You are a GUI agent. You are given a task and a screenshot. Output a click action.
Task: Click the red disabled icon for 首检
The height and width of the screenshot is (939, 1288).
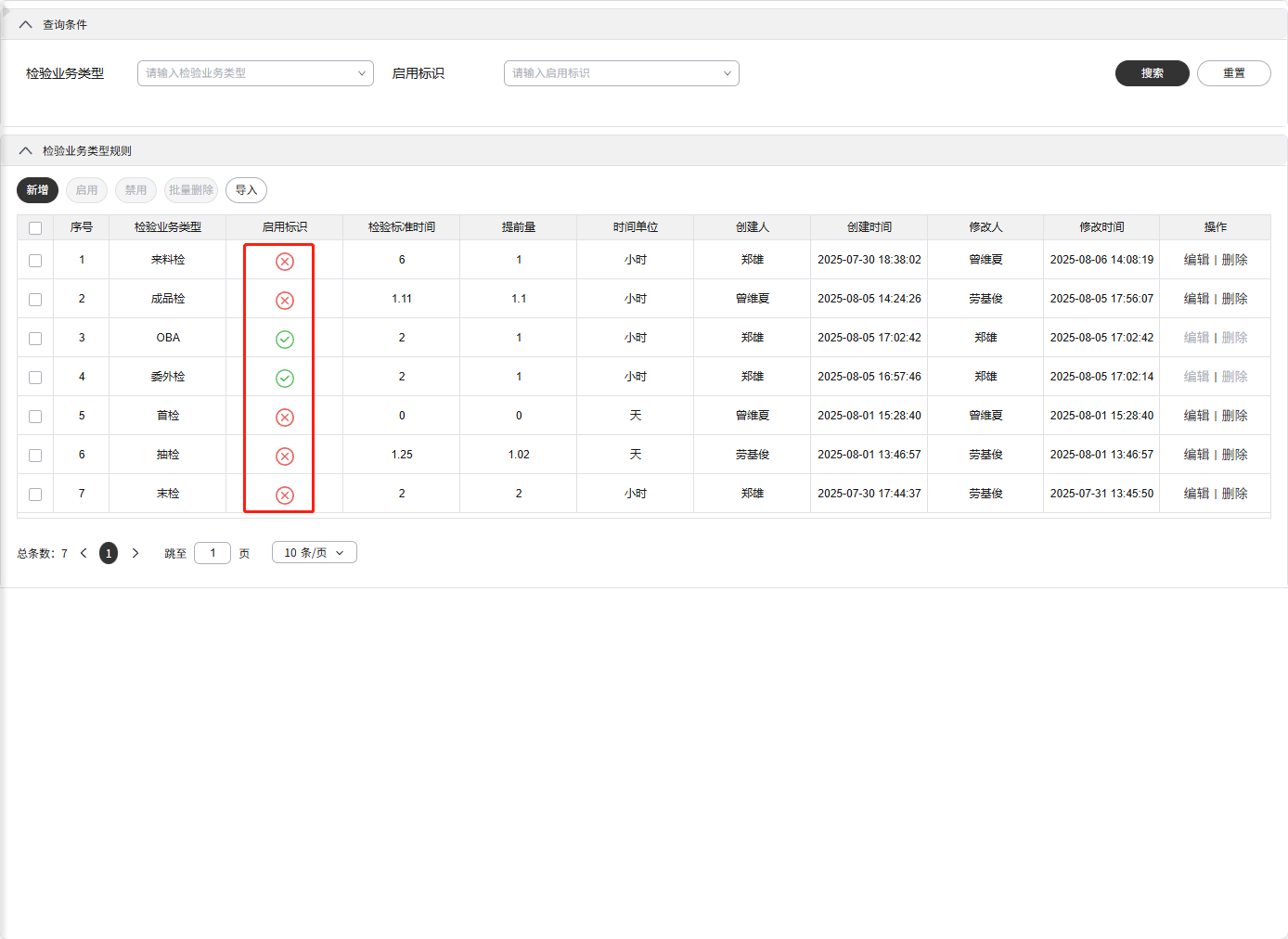coord(285,418)
